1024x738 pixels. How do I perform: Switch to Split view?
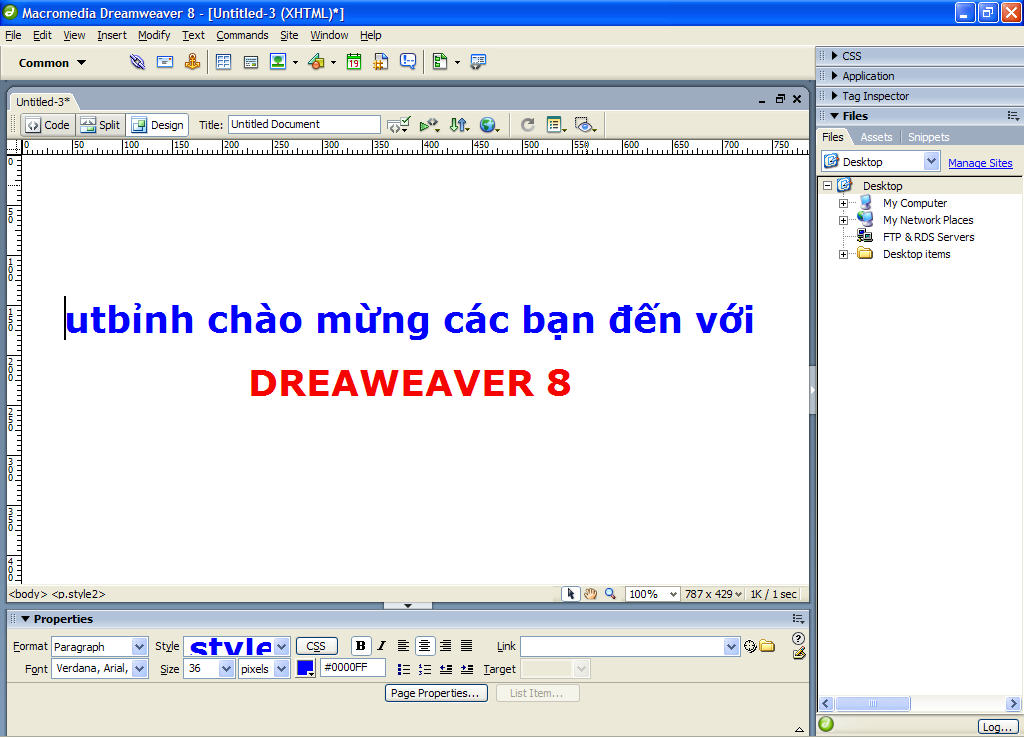pyautogui.click(x=101, y=125)
